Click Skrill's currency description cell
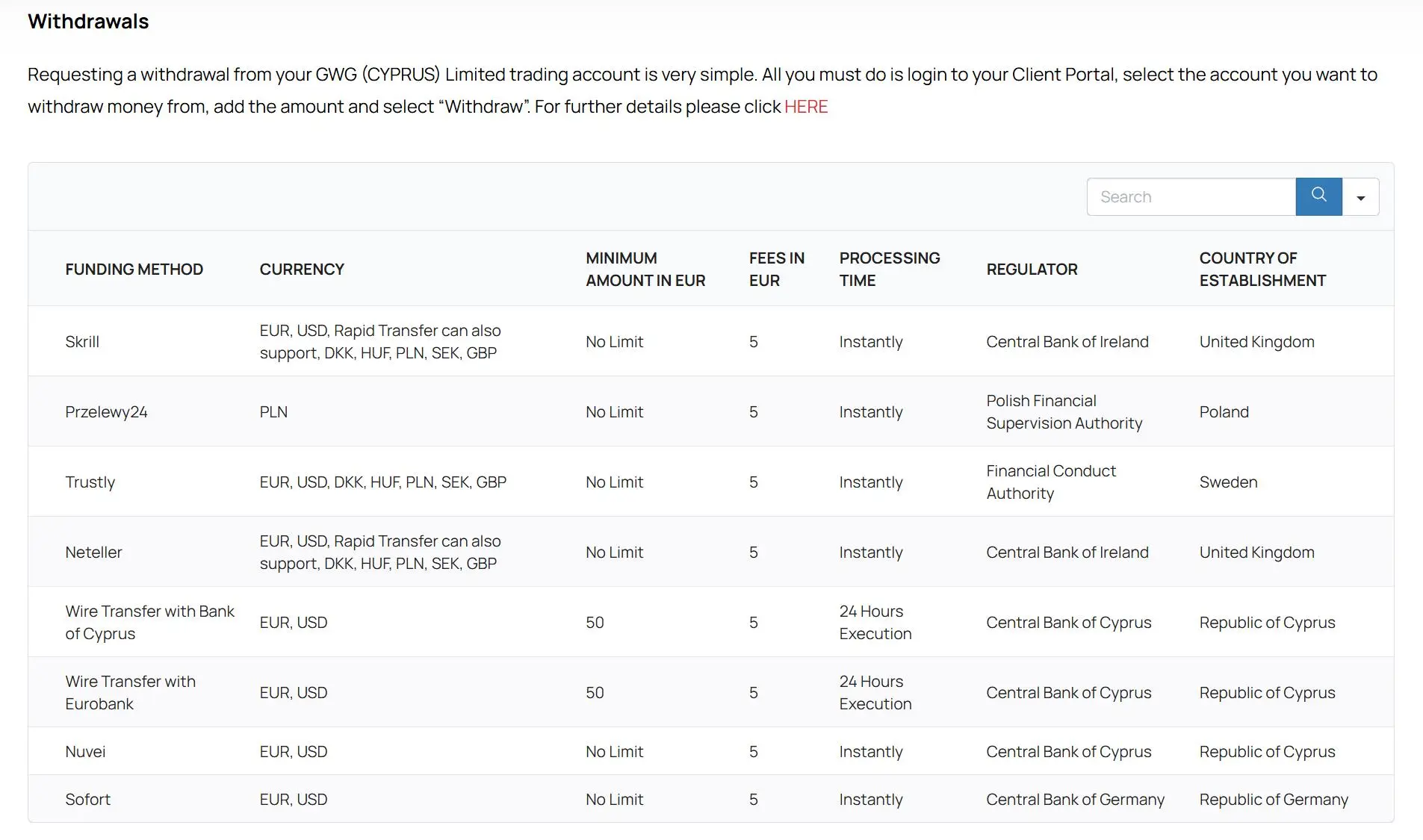Viewport: 1423px width, 840px height. 380,341
